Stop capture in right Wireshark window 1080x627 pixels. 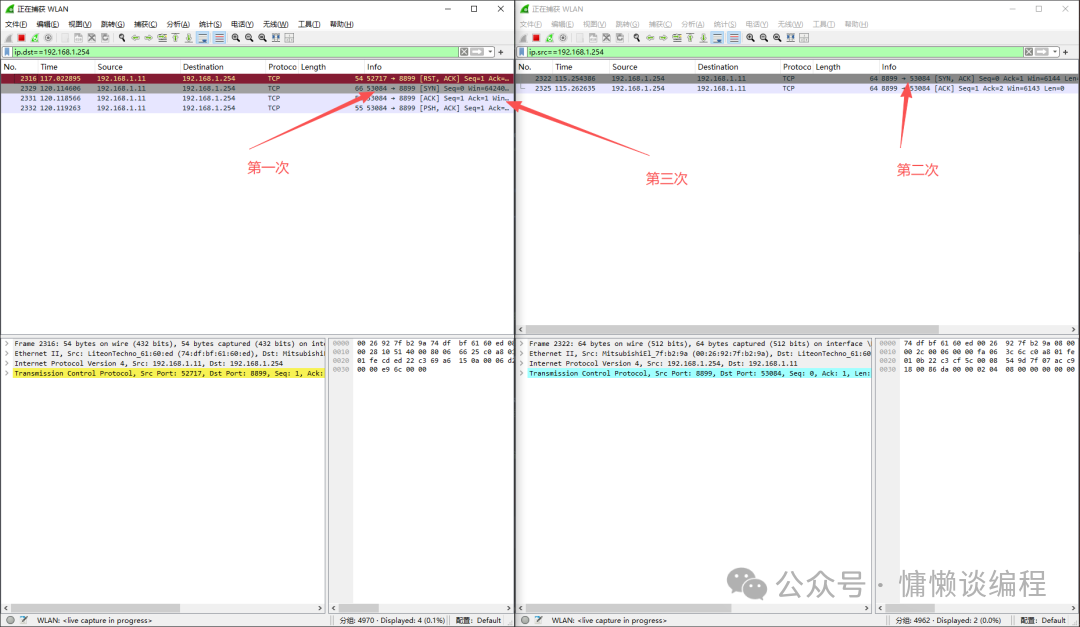[x=536, y=38]
